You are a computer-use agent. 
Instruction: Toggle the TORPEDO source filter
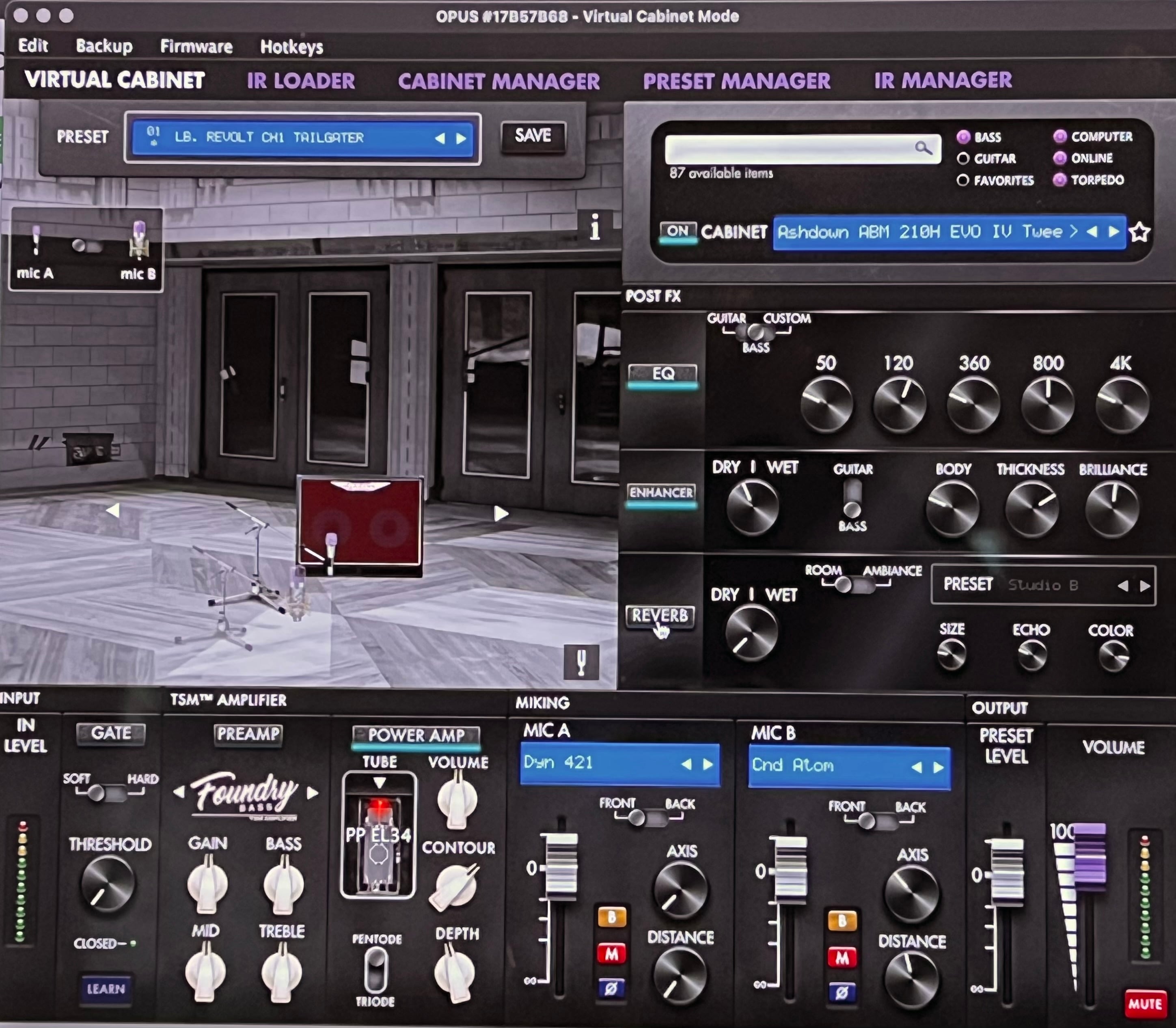click(x=1059, y=179)
